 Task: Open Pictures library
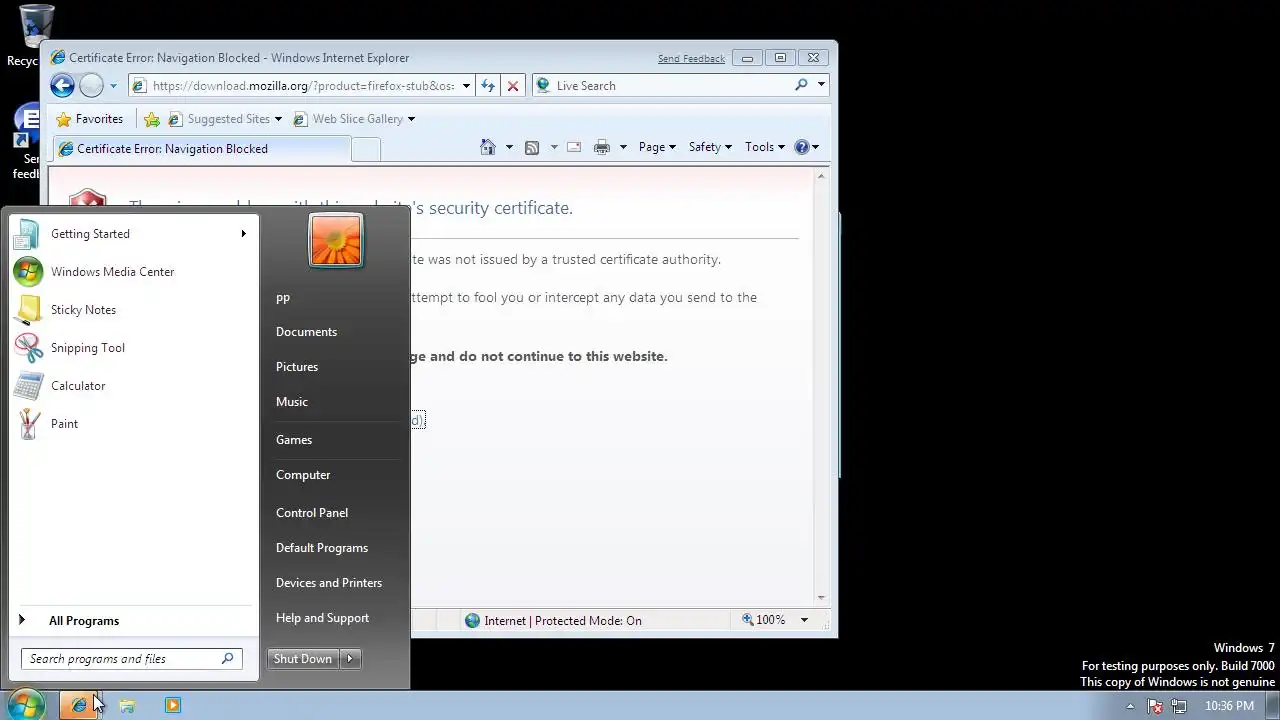[297, 367]
